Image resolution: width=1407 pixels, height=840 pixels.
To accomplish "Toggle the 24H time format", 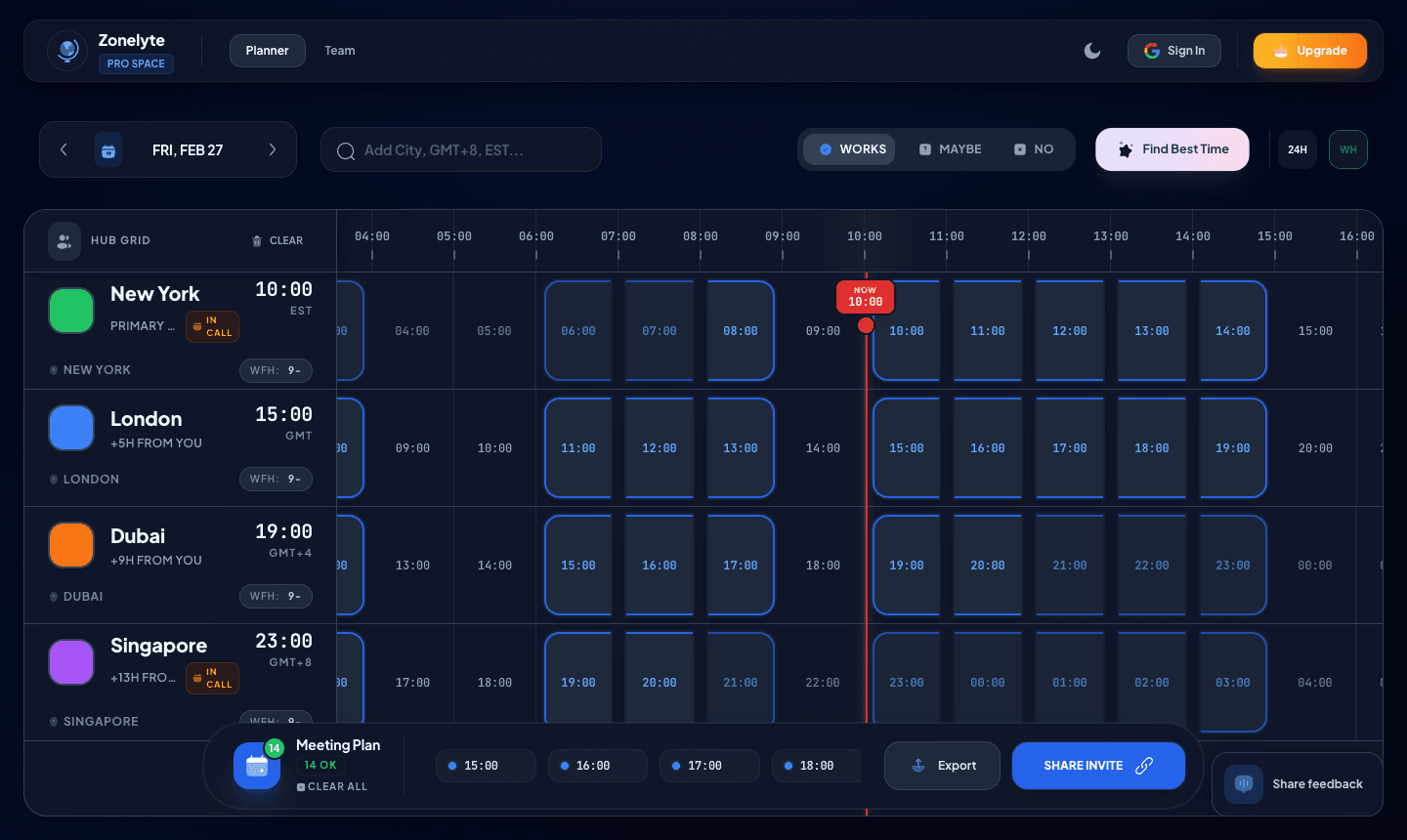I will click(x=1297, y=148).
